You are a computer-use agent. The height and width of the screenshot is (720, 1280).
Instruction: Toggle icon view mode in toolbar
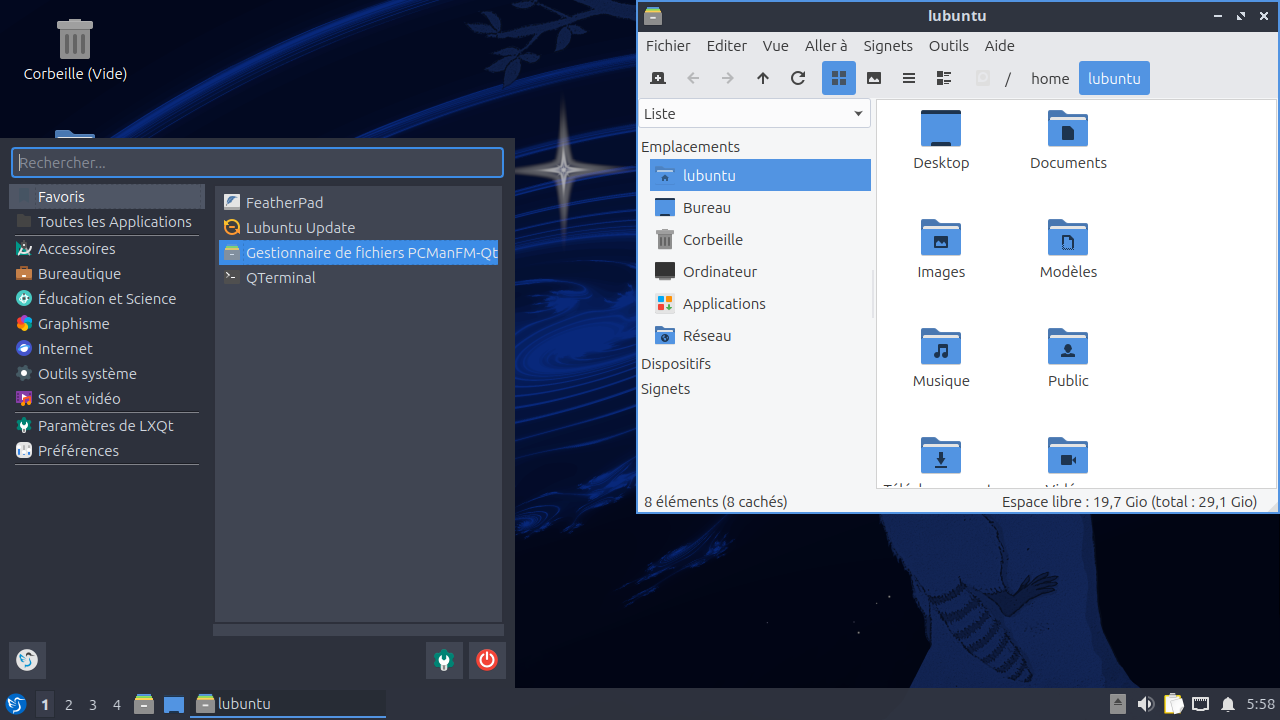[x=839, y=78]
